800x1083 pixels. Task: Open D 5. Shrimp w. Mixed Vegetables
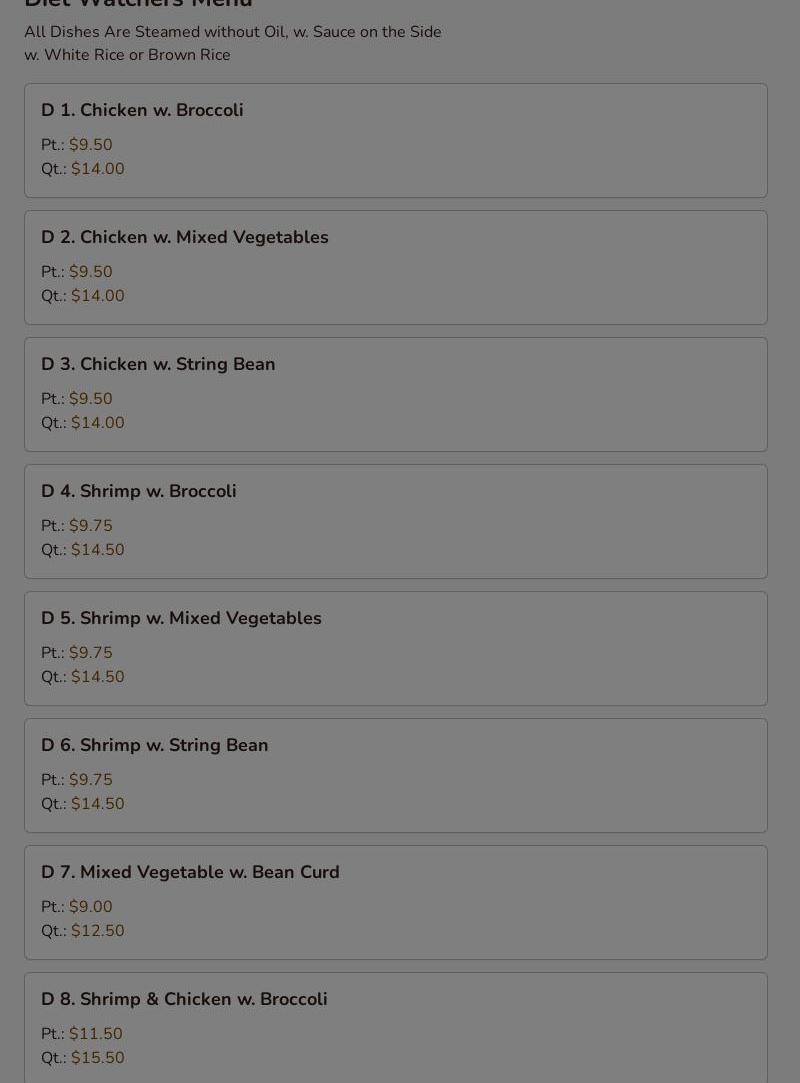tap(396, 649)
